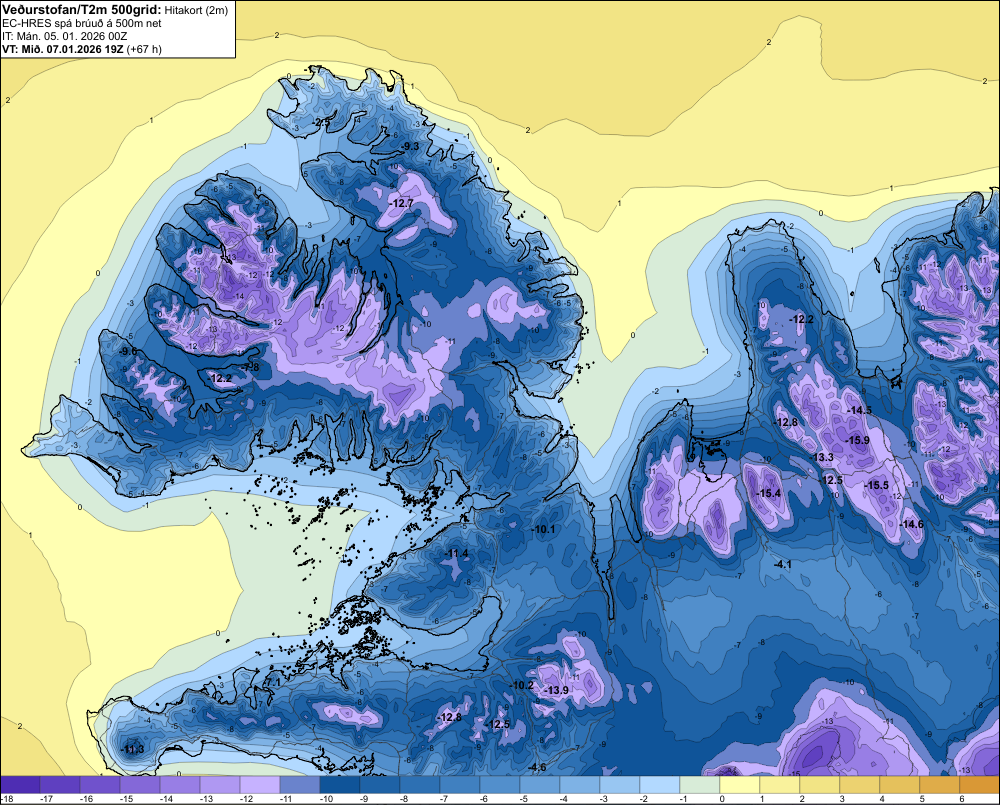
Task: Click the dark blue legend swatch between -10 and -9
Action: click(x=339, y=785)
